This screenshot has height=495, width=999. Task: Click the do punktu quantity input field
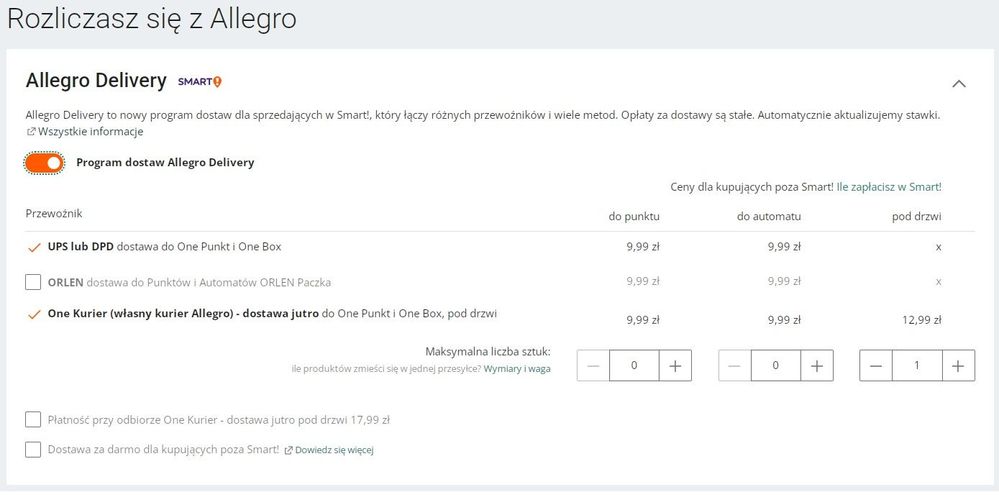(634, 366)
